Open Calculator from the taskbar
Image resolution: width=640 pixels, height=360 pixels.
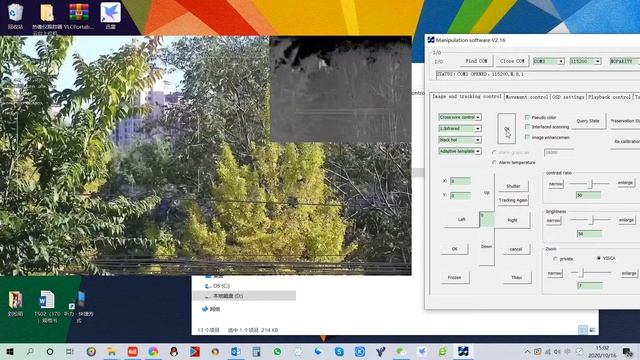[256, 351]
